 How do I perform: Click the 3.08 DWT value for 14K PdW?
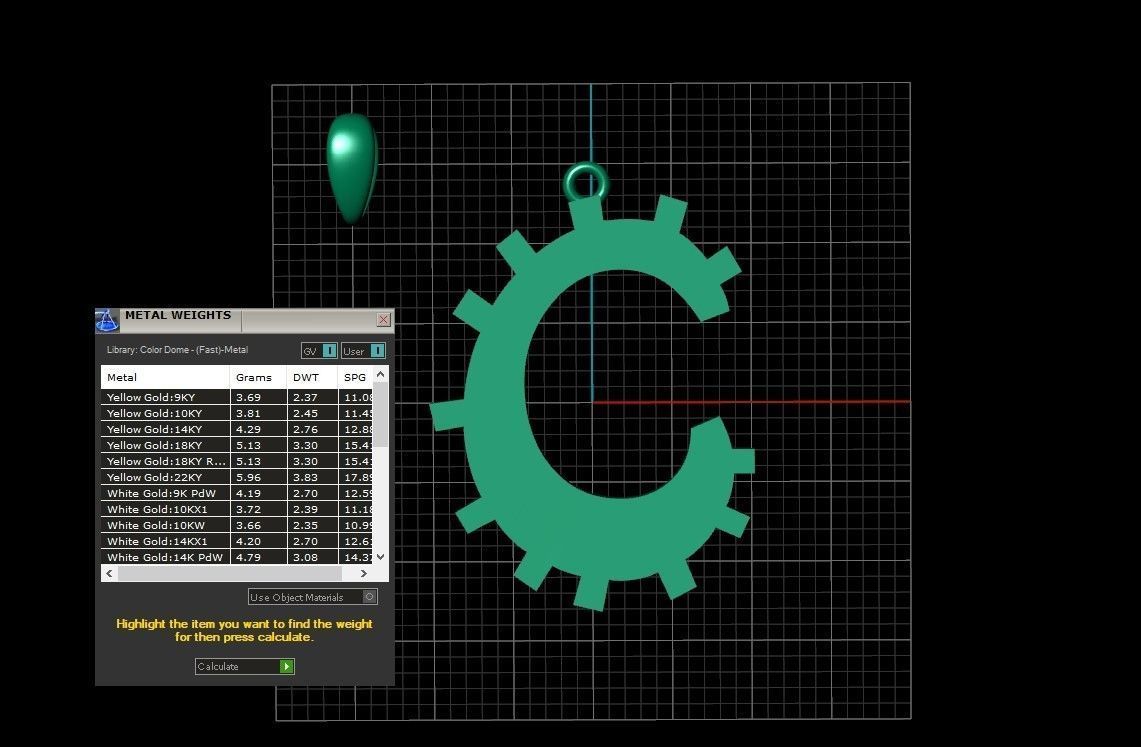coord(305,557)
